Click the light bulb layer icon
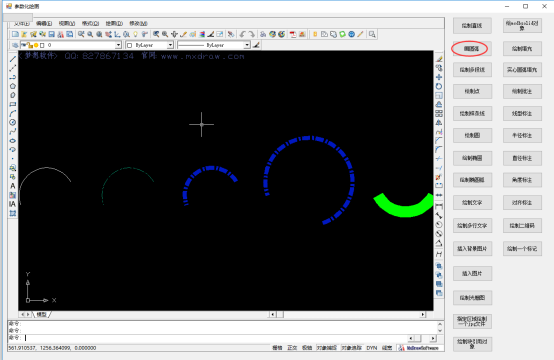Viewport: 554px width, 360px height. 135,34
